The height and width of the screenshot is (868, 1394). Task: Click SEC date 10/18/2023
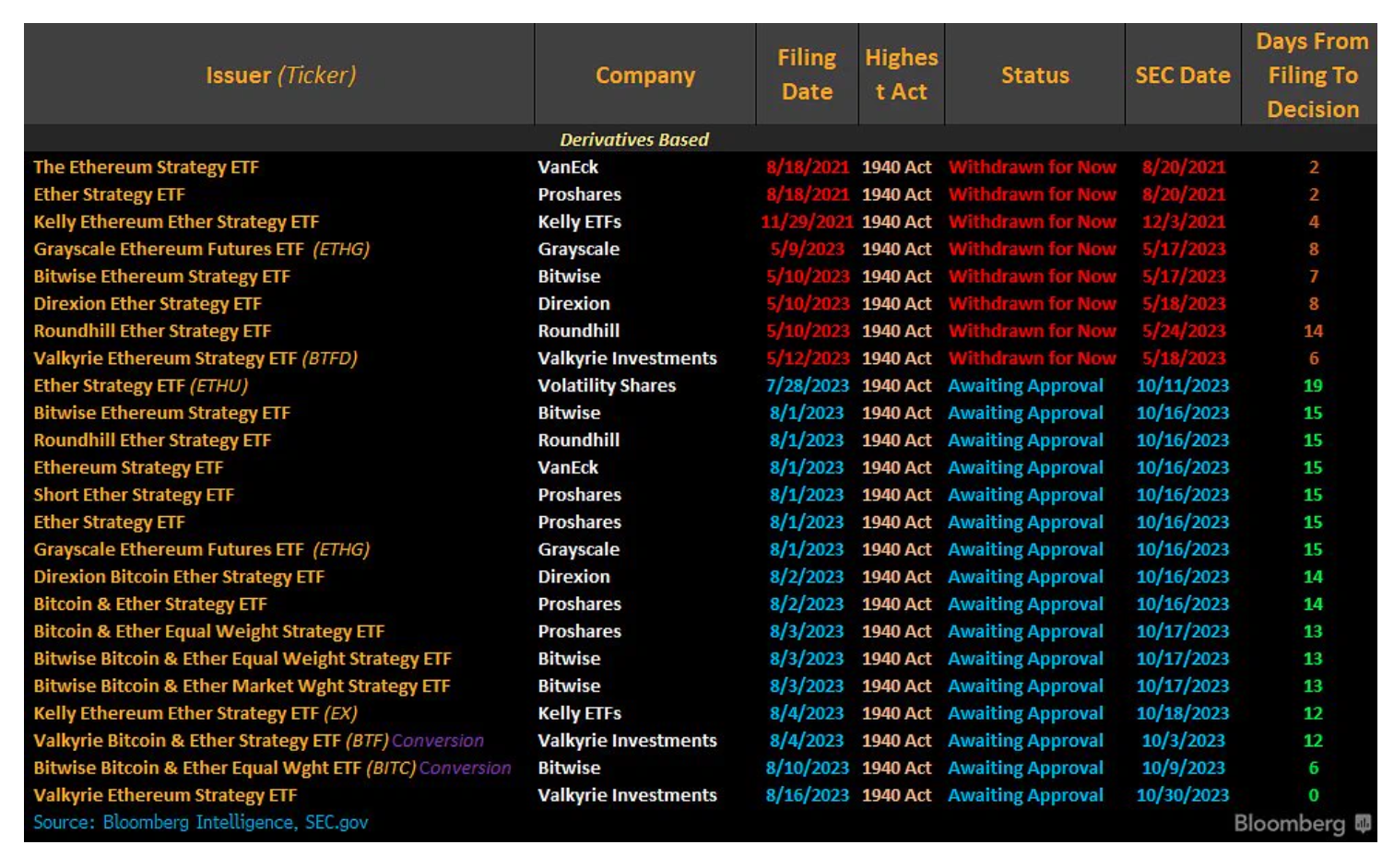point(1182,713)
